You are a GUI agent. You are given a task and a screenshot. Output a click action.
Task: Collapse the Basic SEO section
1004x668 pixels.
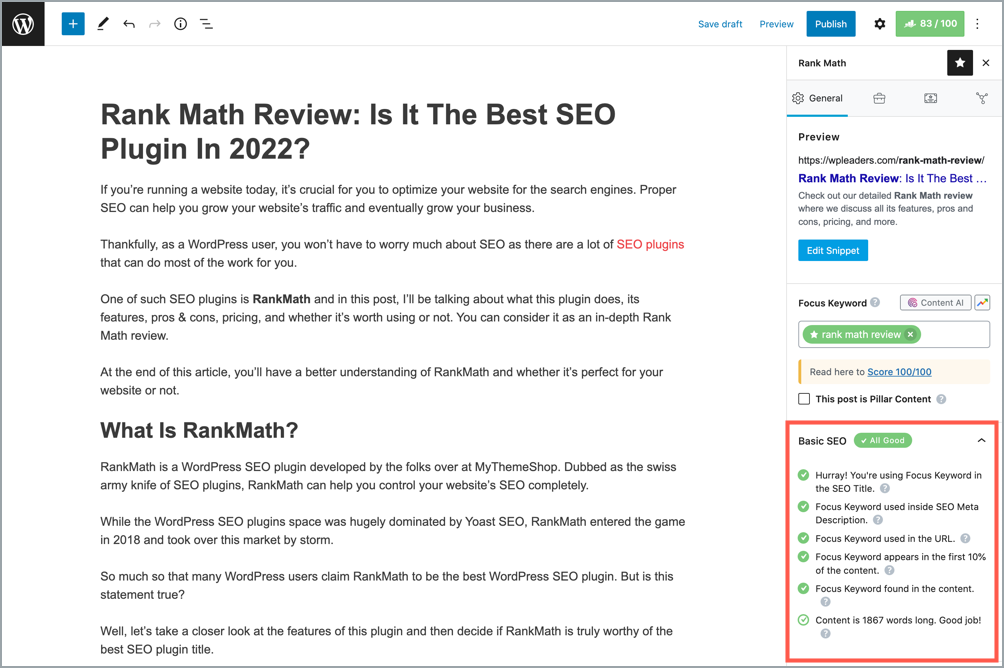click(x=981, y=441)
